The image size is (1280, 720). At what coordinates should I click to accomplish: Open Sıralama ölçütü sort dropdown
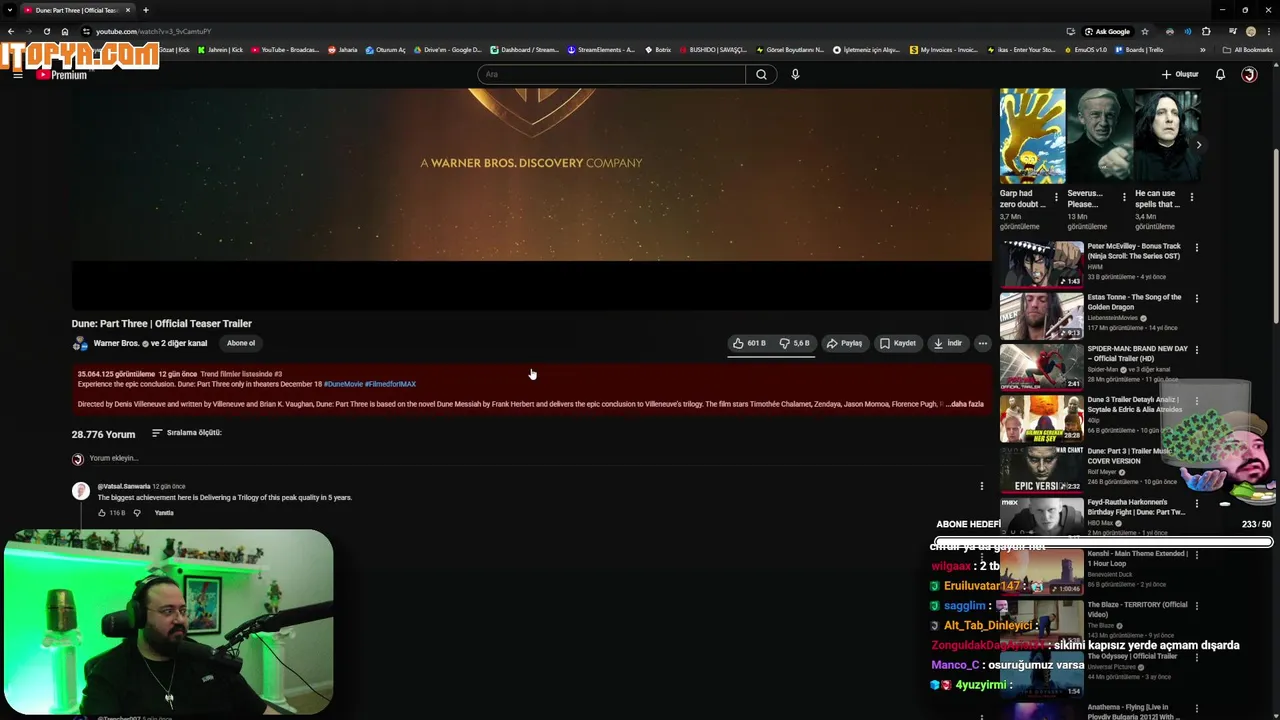coord(186,433)
